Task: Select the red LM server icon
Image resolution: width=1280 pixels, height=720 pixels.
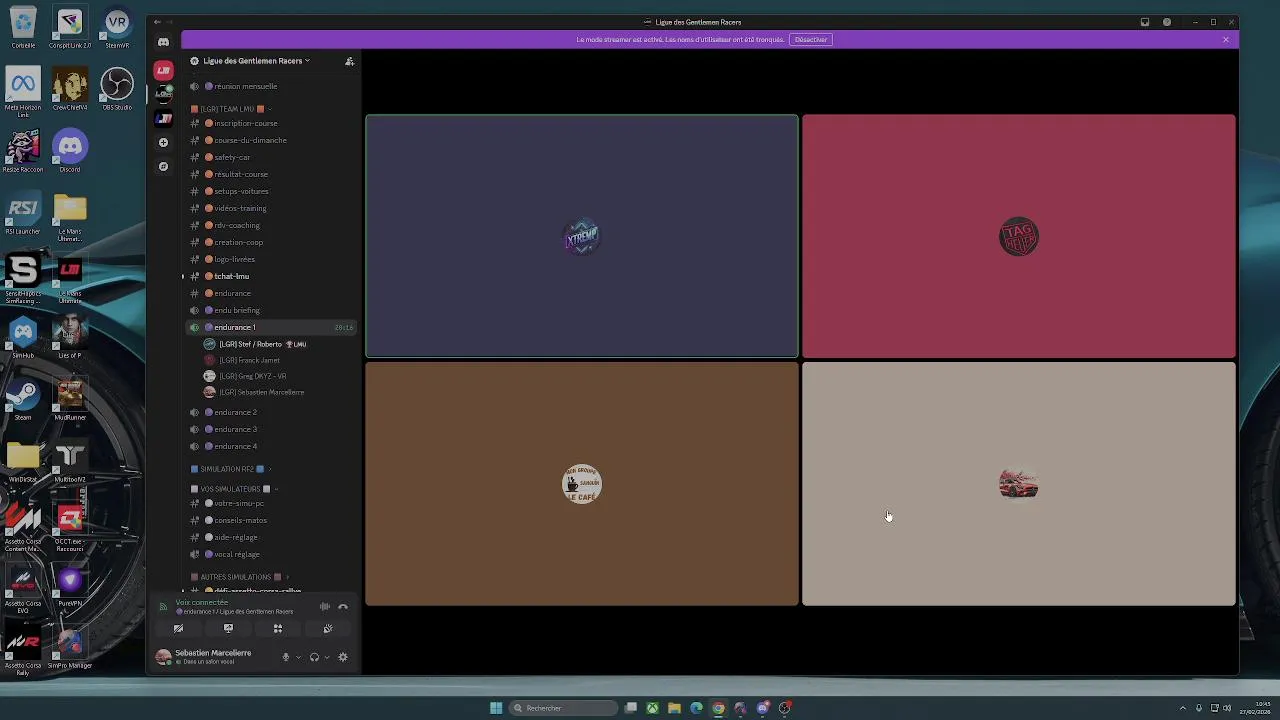Action: click(x=164, y=70)
